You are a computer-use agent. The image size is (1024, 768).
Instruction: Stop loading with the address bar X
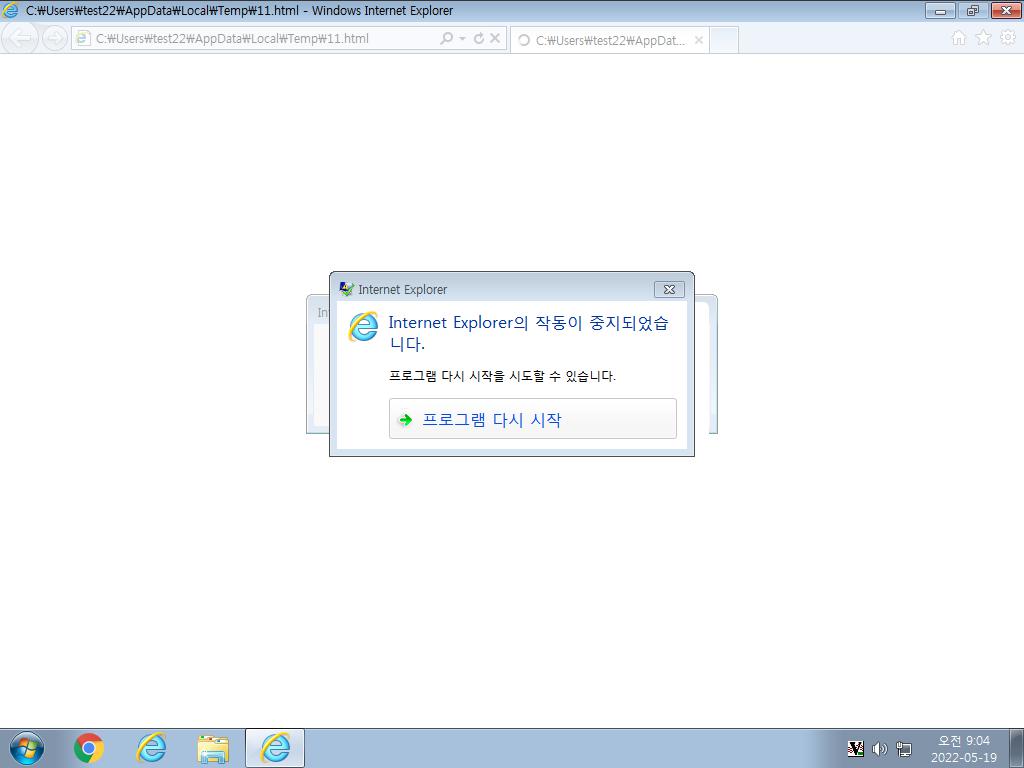[x=495, y=39]
